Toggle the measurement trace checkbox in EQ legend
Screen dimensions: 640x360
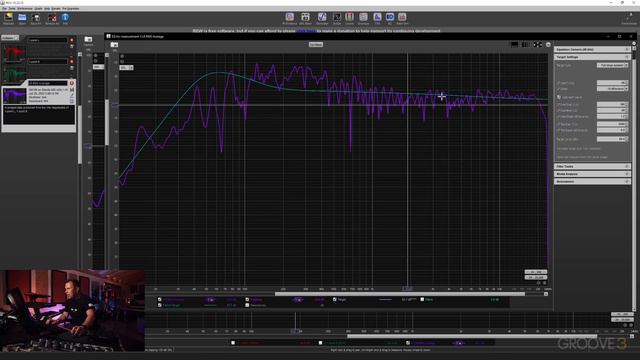pos(160,299)
